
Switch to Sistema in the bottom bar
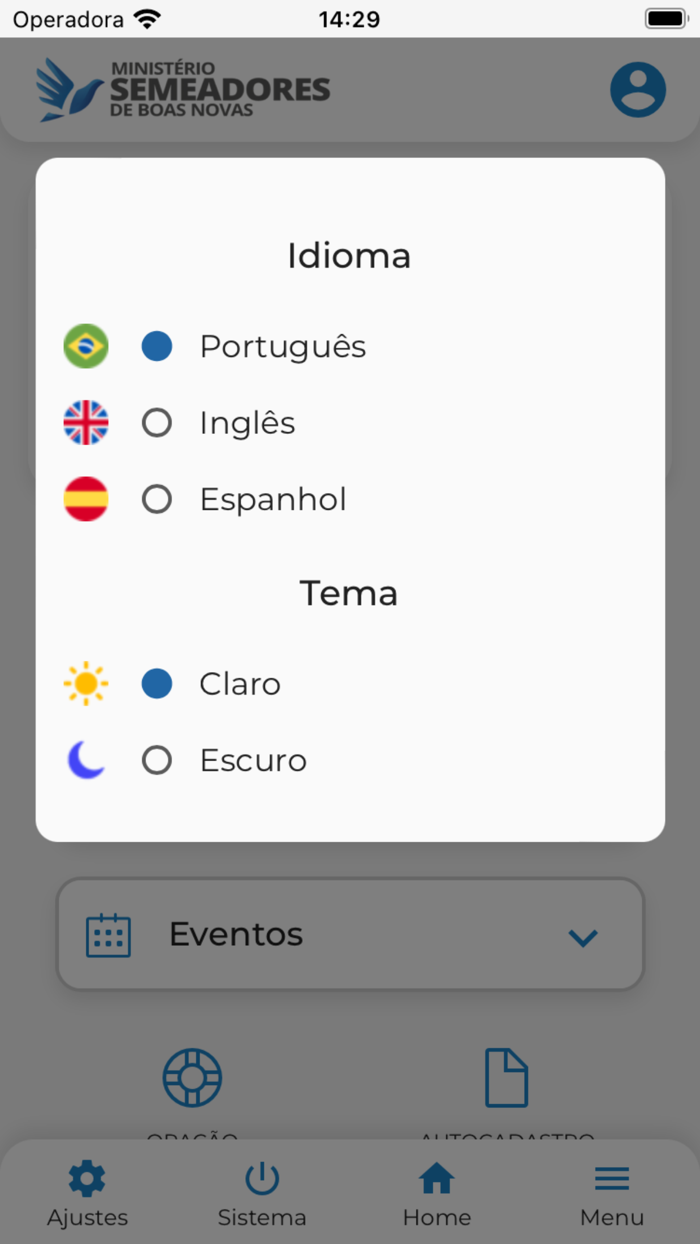click(262, 1192)
